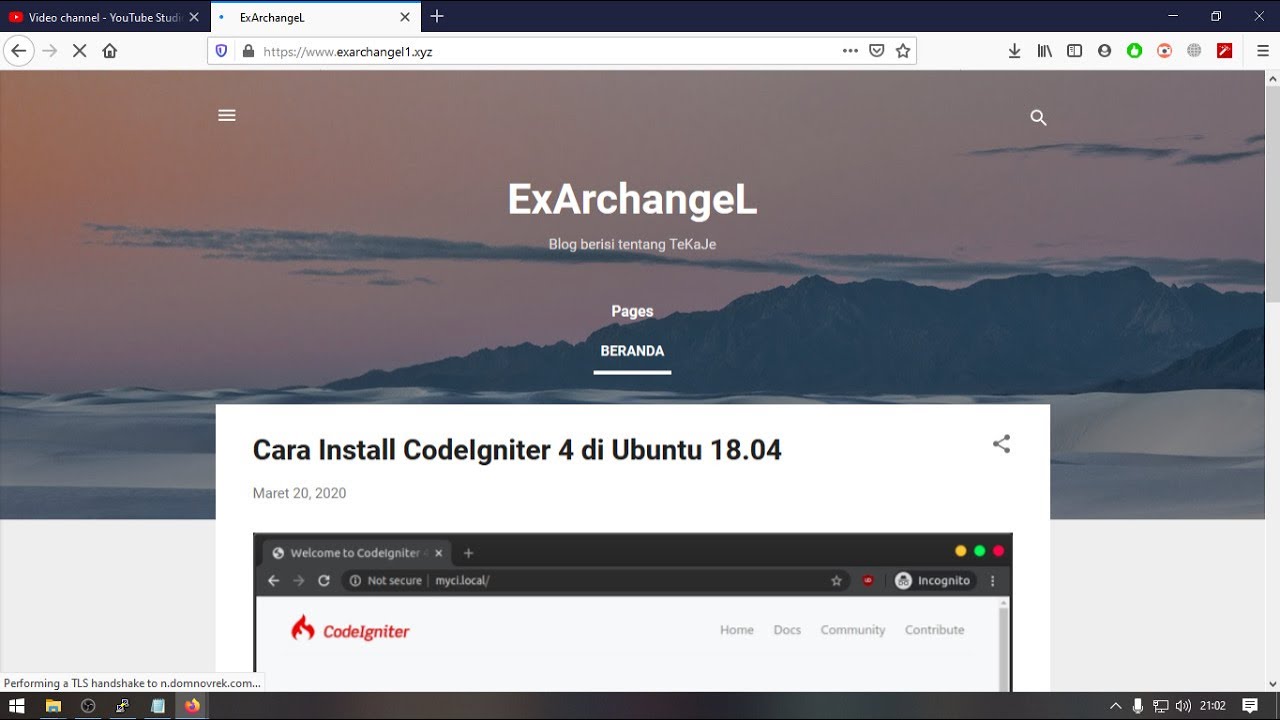Open the Library menu
Screen dimensions: 1280x720
[x=1044, y=51]
